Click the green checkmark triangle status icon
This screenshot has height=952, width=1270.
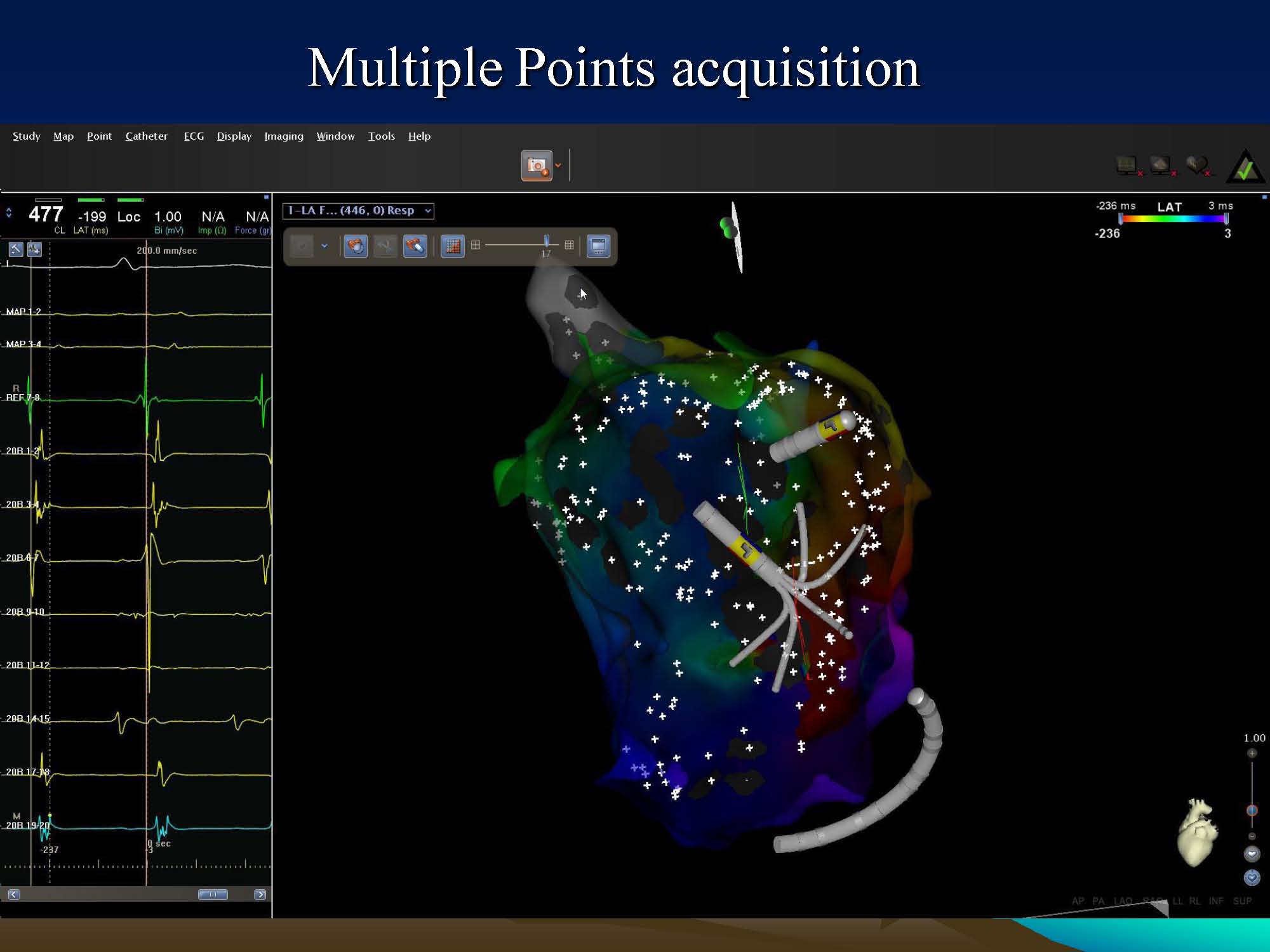tap(1244, 168)
